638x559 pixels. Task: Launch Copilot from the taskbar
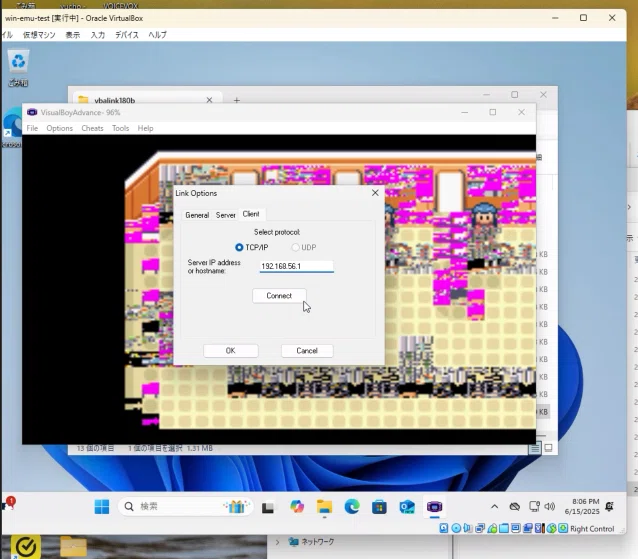point(297,507)
